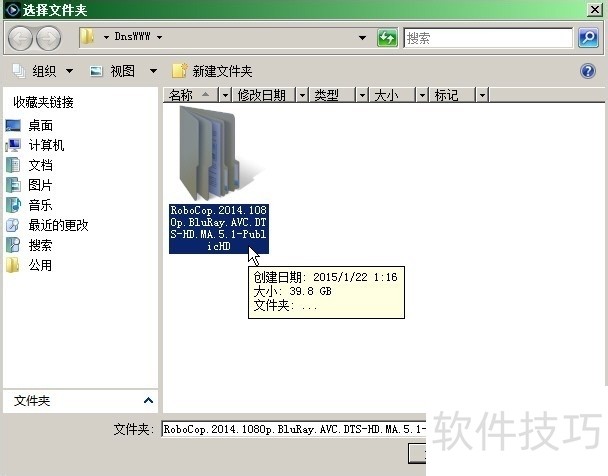
Task: Click in the 搜索 search field
Action: (488, 38)
